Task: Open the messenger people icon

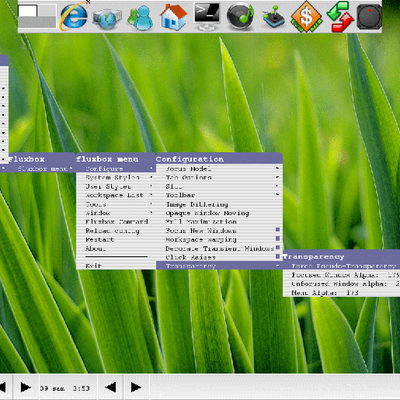Action: coord(140,18)
